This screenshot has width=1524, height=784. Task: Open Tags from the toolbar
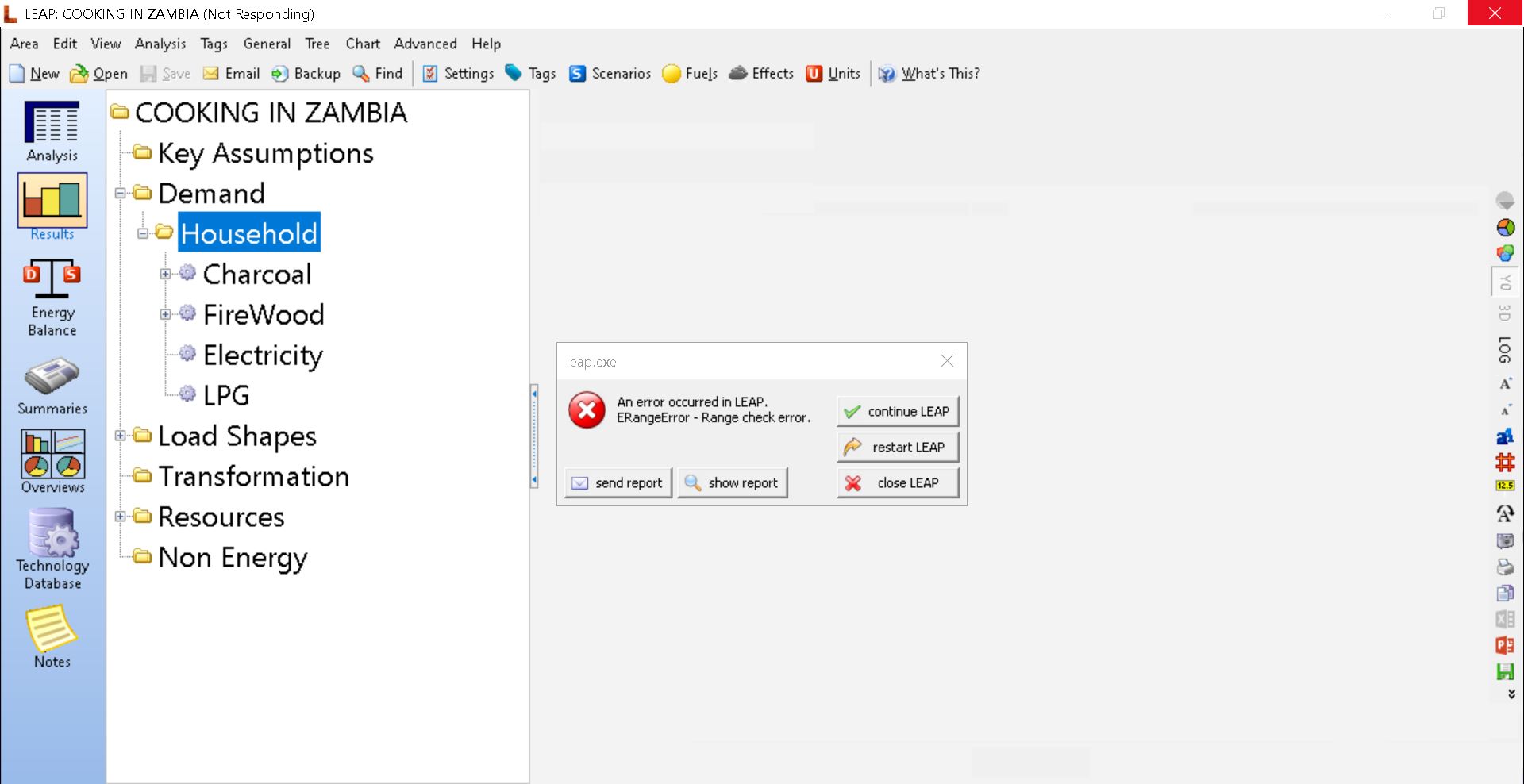click(531, 74)
